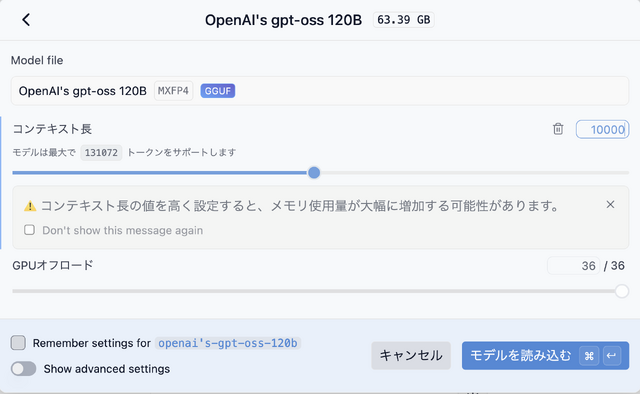This screenshot has height=394, width=640.
Task: Click the MXFP4 quantization badge
Action: tap(173, 91)
